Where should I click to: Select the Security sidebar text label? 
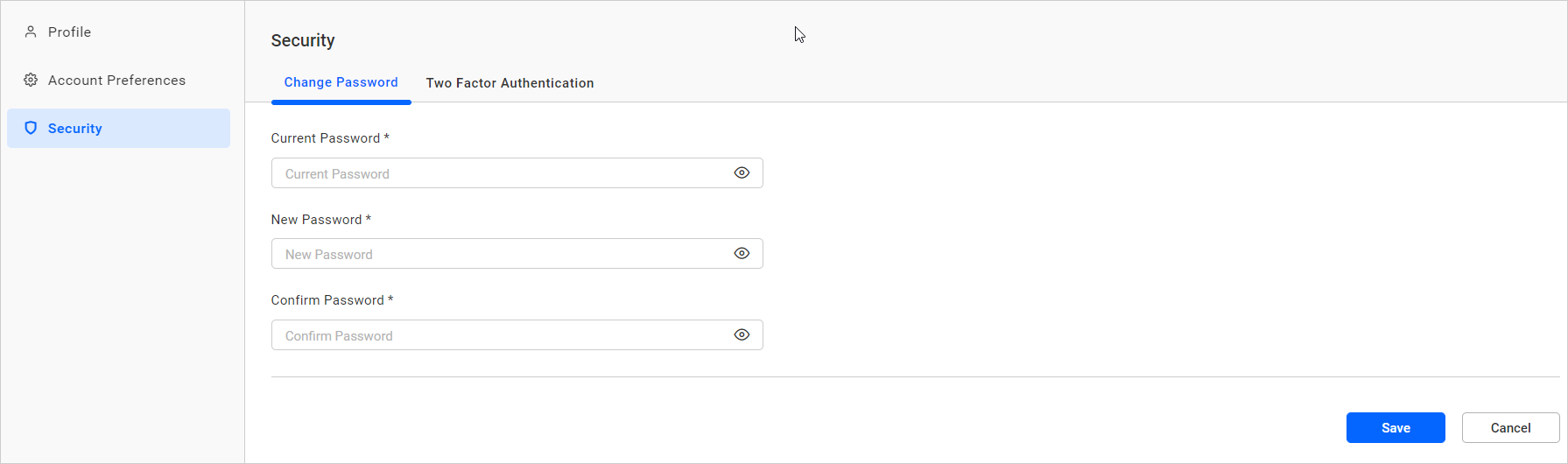click(x=74, y=129)
